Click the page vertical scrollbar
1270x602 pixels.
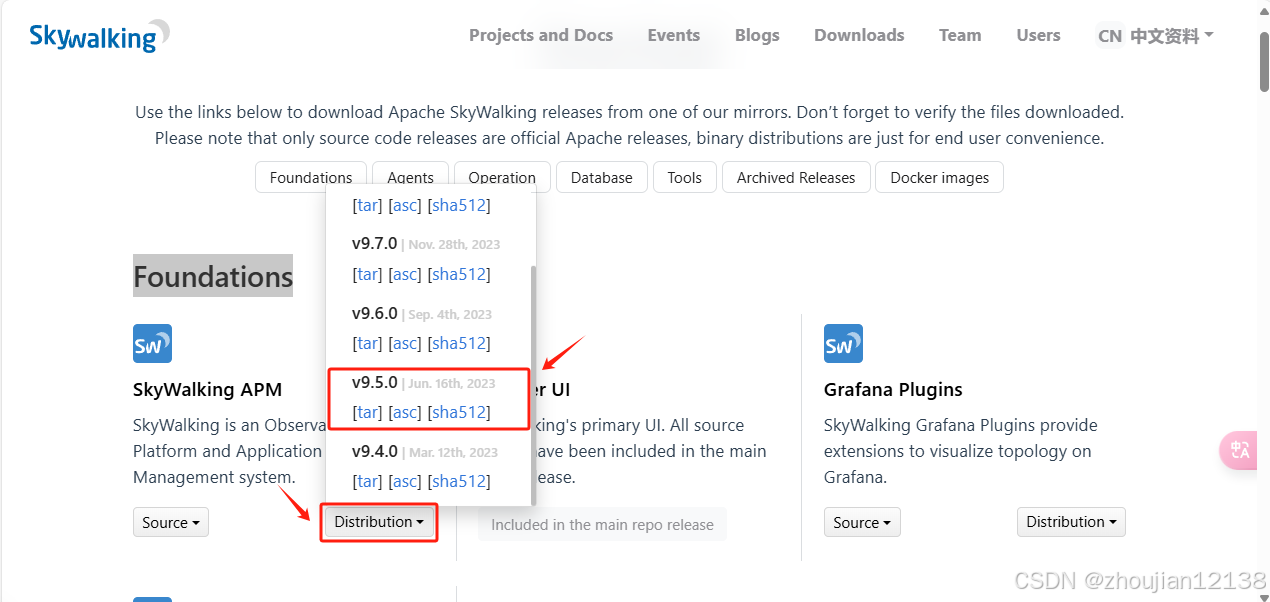[x=1264, y=301]
